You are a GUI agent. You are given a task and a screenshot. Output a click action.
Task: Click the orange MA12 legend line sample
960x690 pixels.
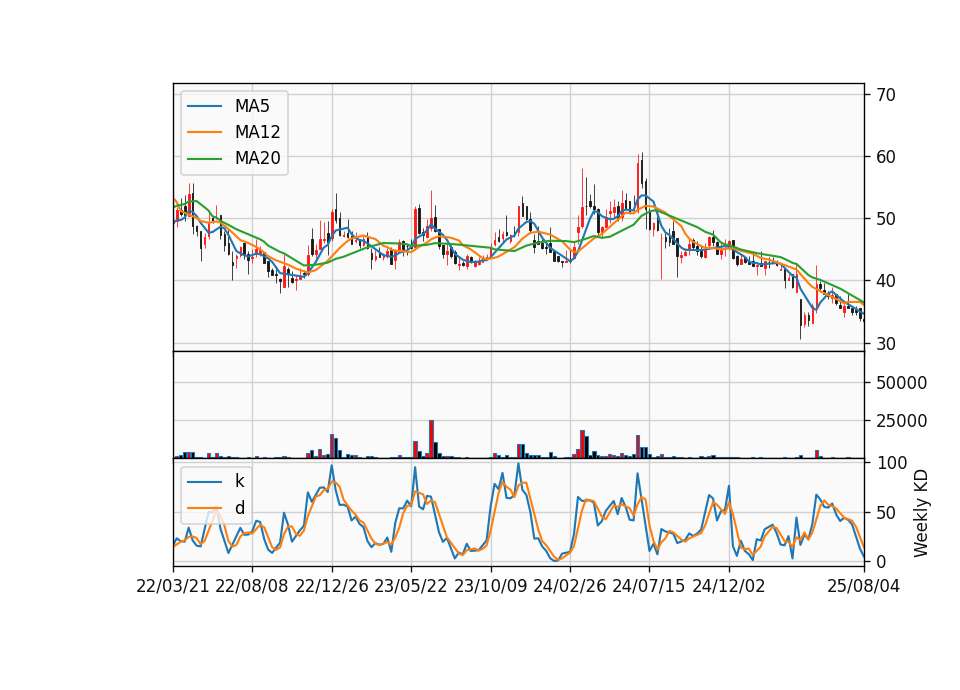point(204,132)
